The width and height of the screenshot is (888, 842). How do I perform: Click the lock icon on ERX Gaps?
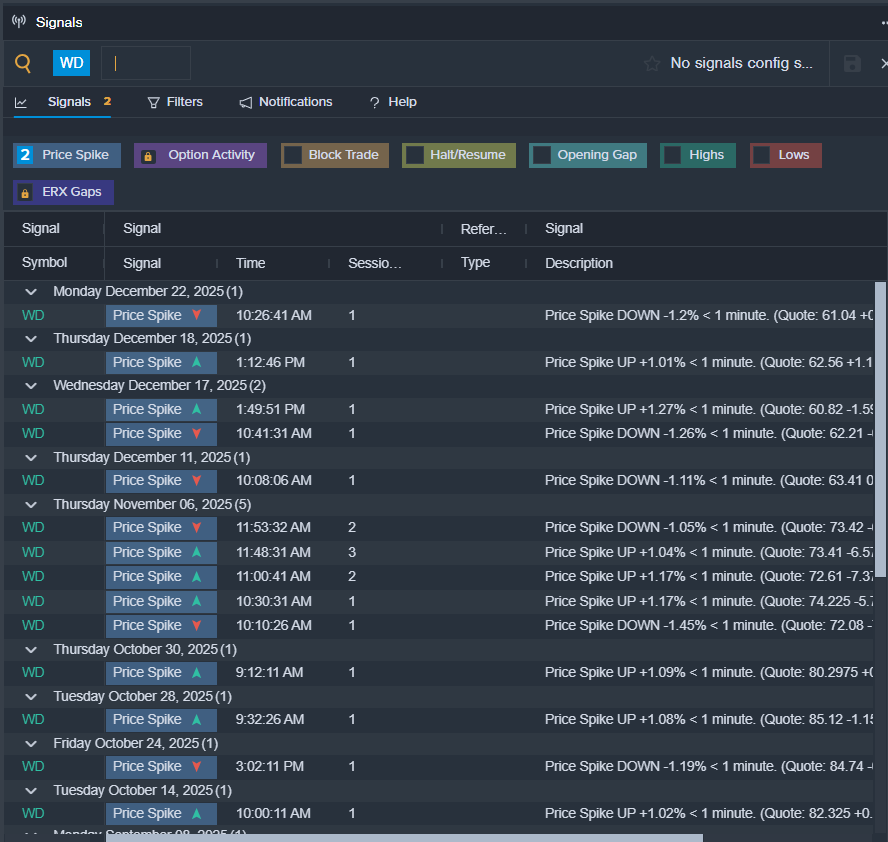tap(26, 192)
